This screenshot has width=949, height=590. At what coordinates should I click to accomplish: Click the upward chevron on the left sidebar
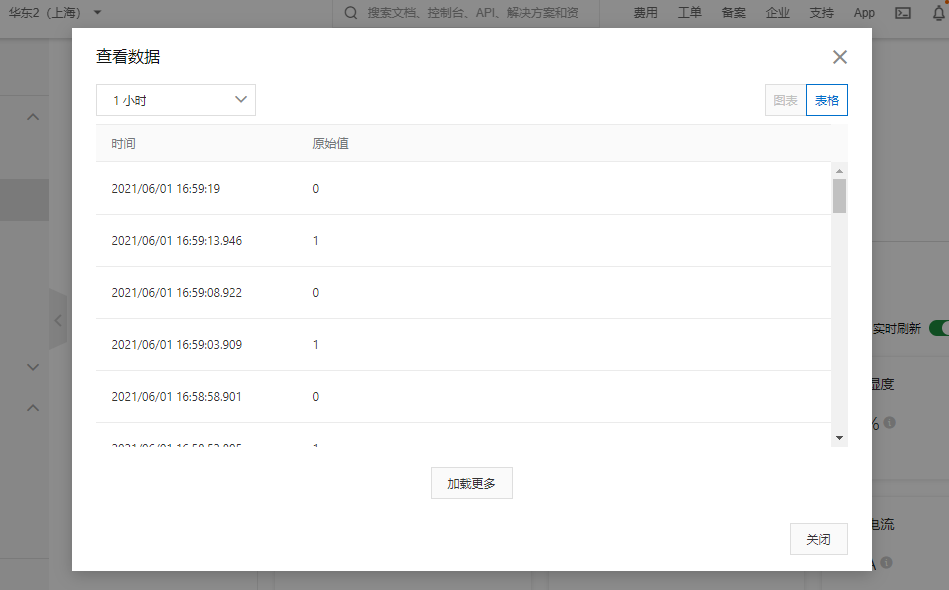tap(31, 116)
